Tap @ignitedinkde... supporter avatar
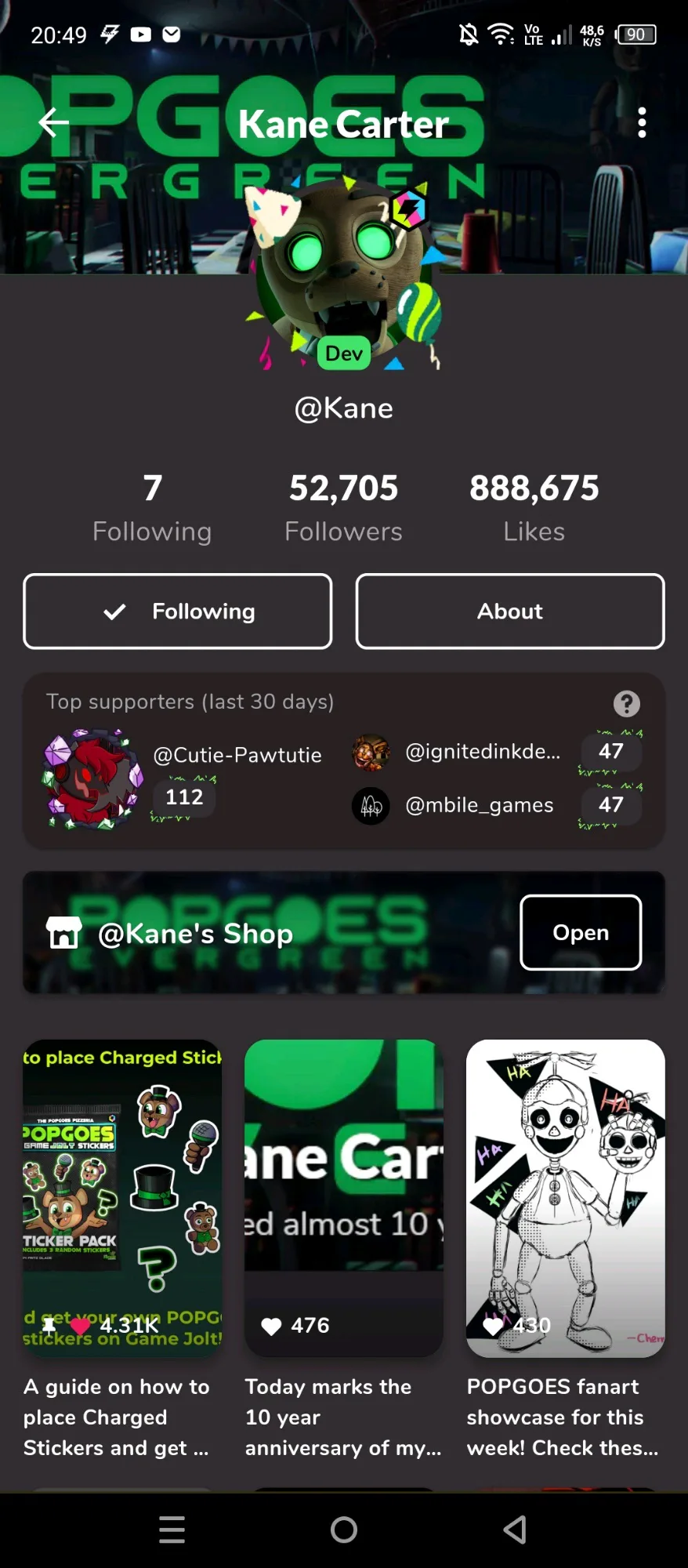Image resolution: width=688 pixels, height=1568 pixels. coord(371,753)
